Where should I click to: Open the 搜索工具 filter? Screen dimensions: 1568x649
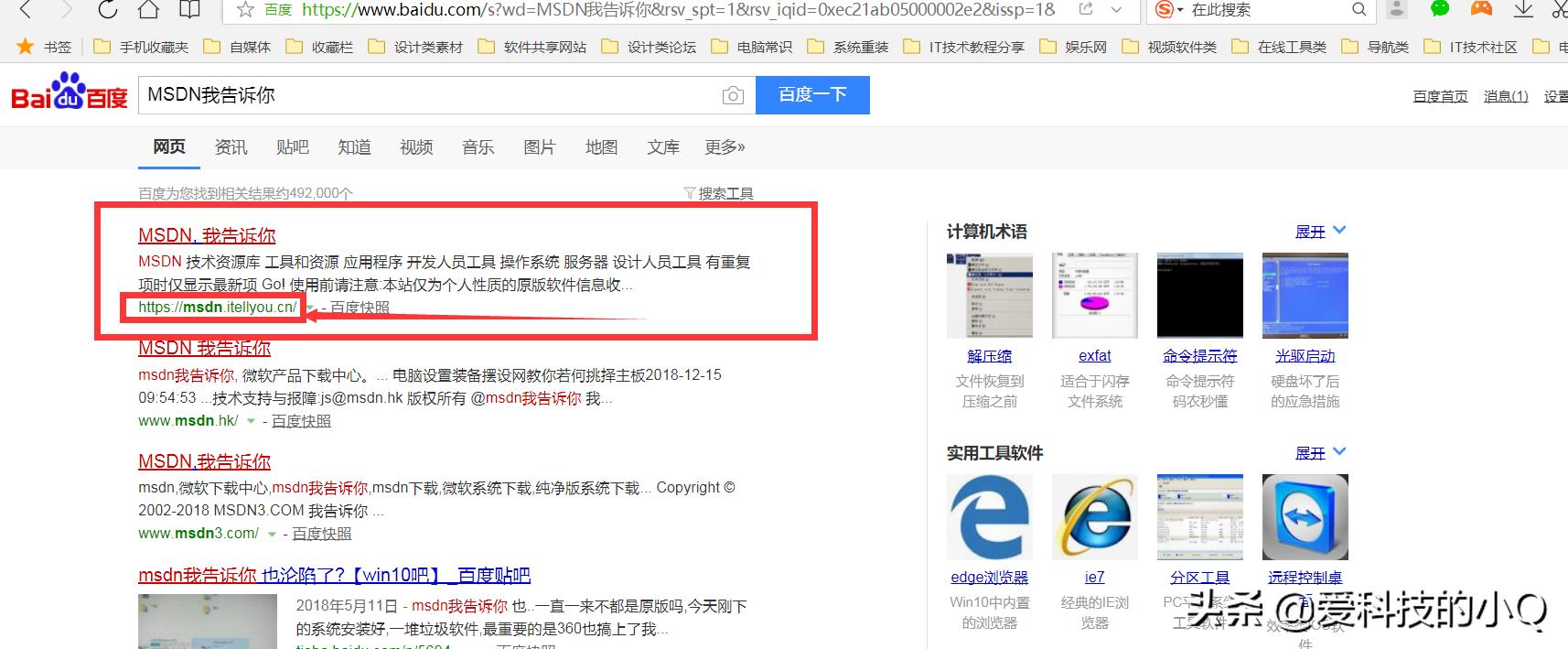tap(719, 193)
